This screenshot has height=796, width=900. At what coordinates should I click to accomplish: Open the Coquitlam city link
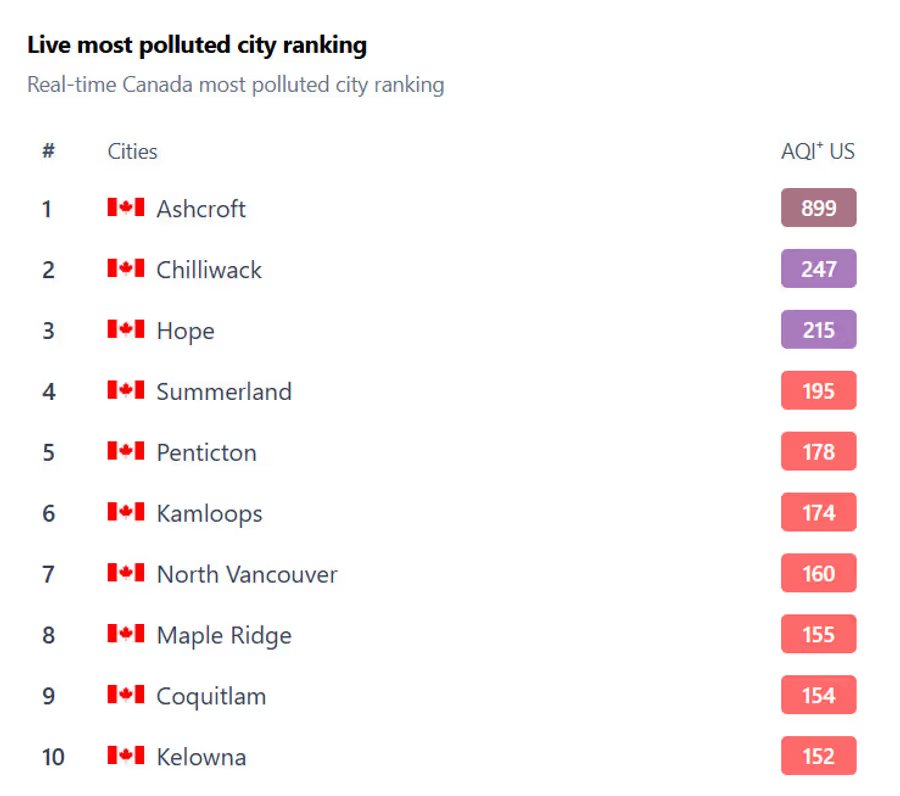click(211, 697)
